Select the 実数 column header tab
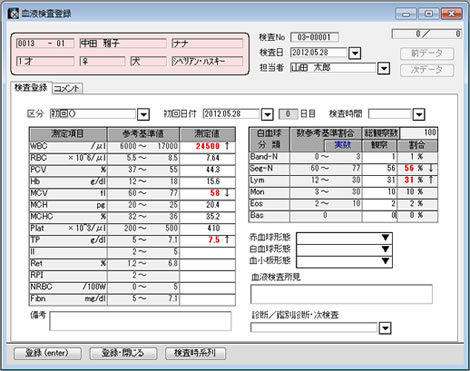 [343, 145]
